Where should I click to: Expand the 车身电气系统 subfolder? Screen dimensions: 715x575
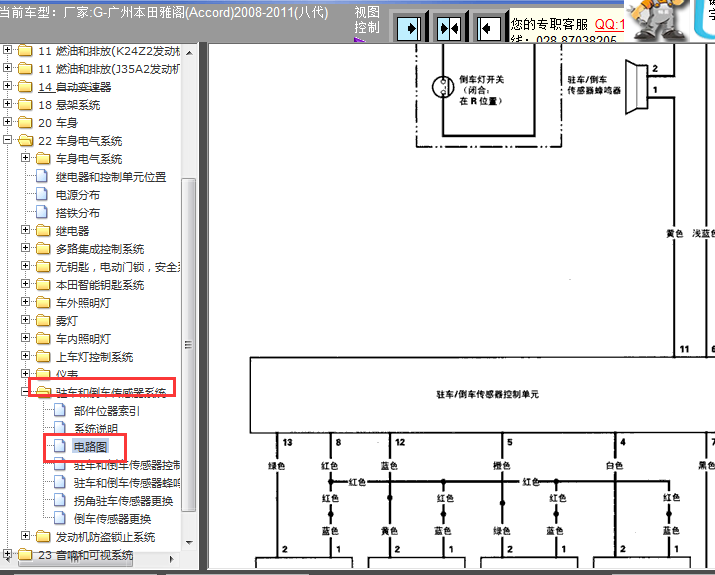[26, 158]
